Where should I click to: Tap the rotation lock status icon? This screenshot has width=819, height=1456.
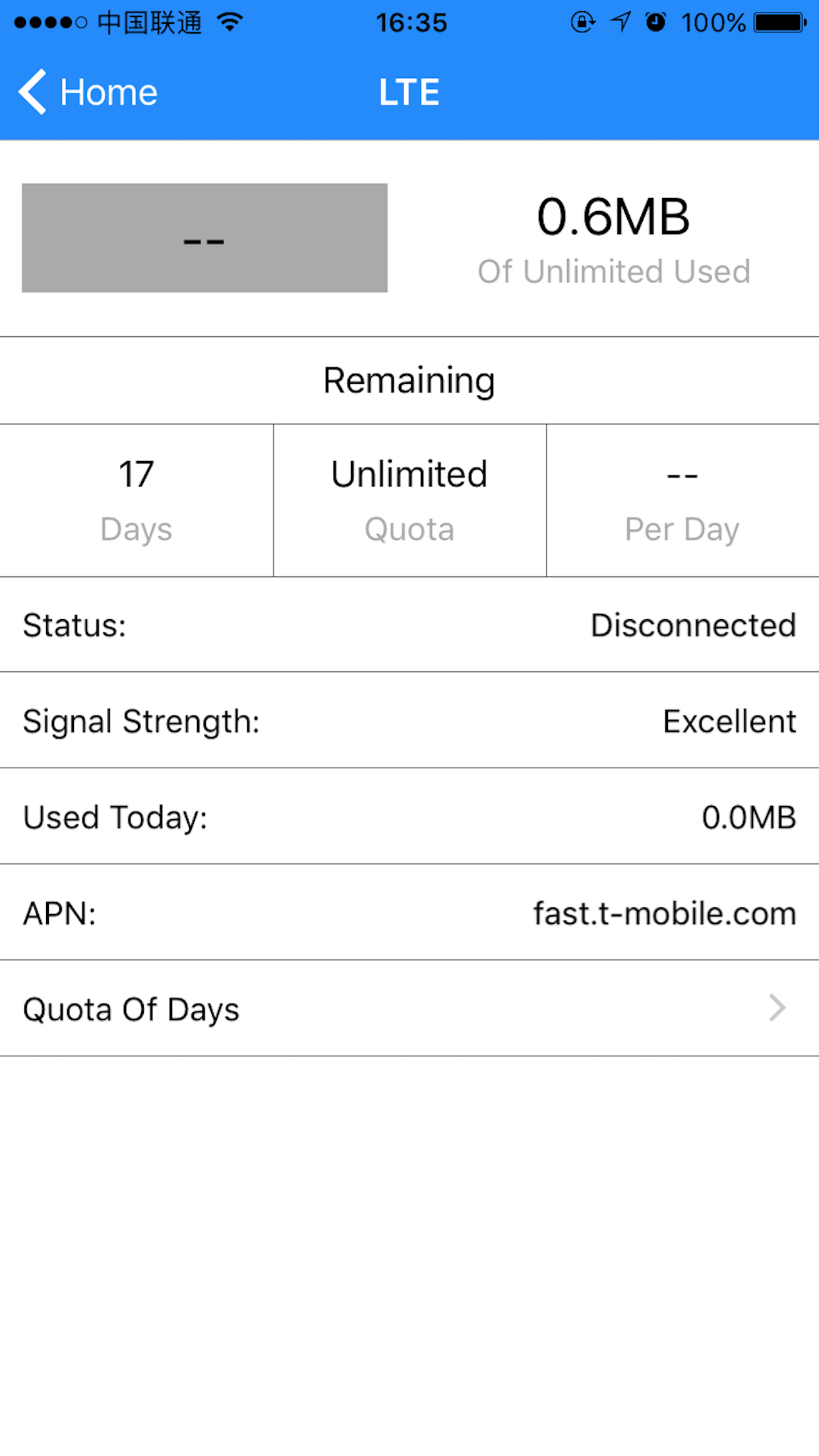[582, 22]
